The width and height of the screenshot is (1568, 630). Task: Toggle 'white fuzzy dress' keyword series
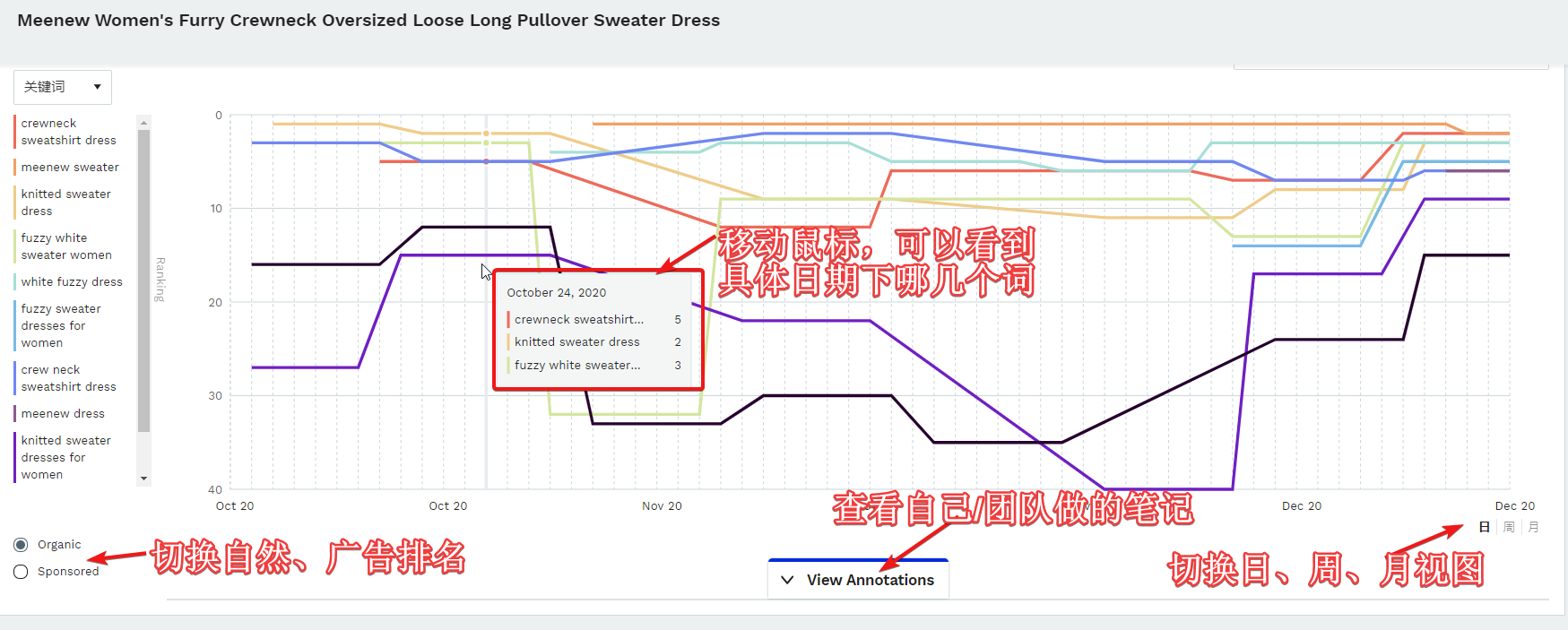(x=72, y=282)
